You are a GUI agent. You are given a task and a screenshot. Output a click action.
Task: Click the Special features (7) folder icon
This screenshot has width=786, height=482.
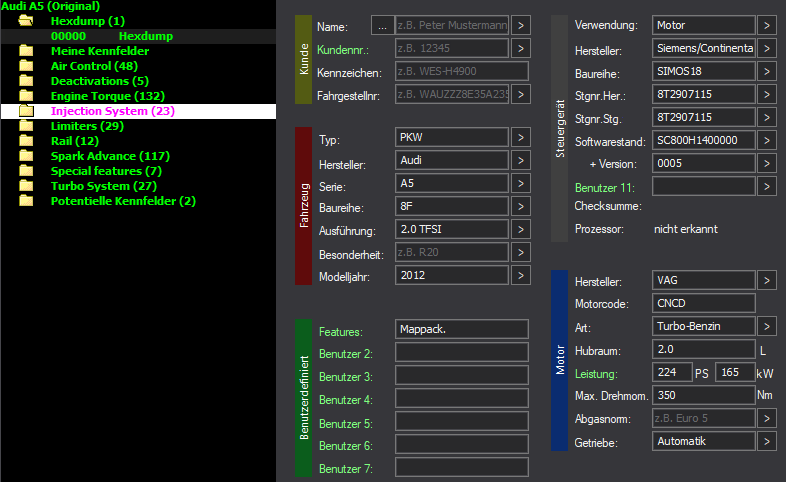tap(26, 171)
